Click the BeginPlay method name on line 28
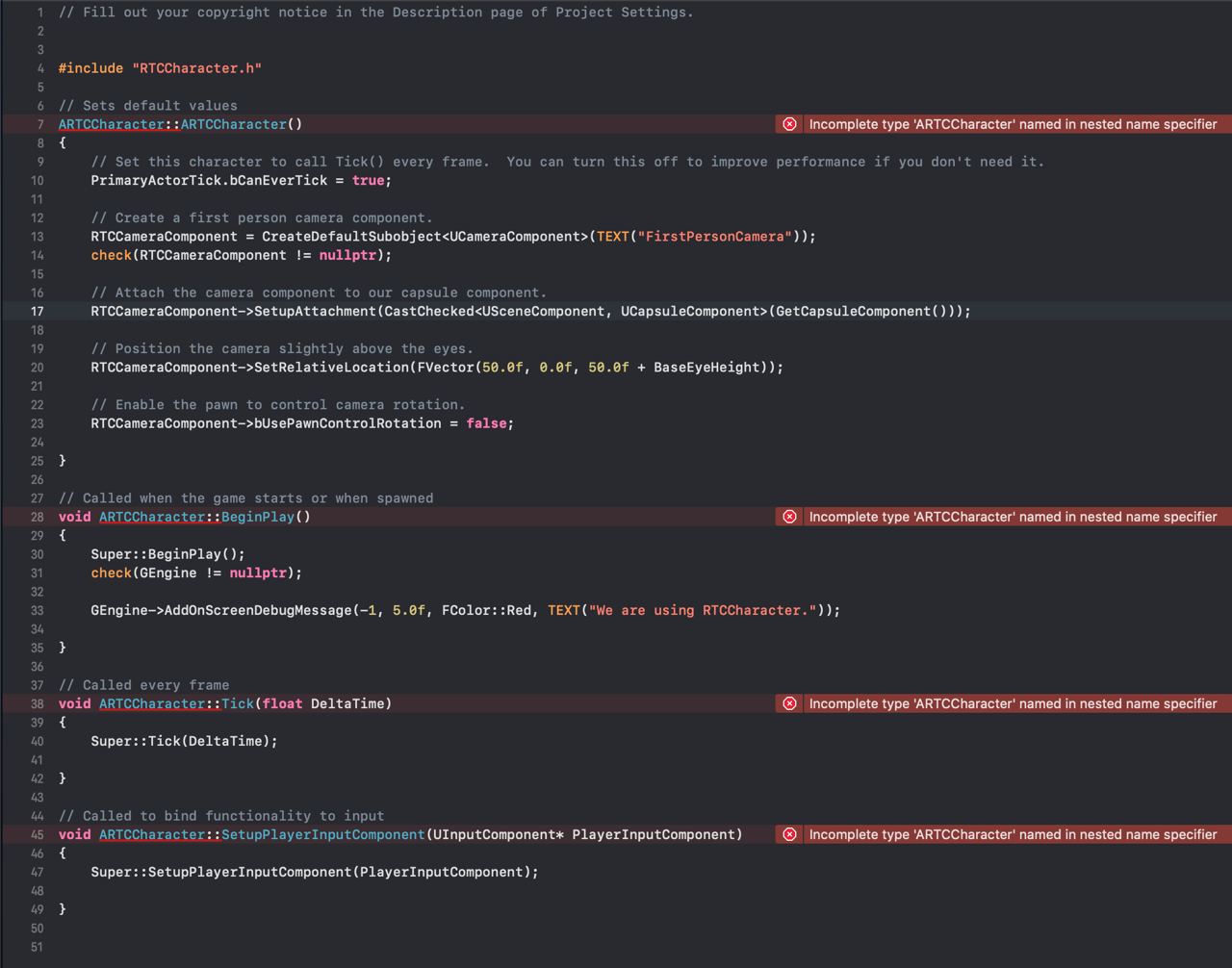 (x=258, y=517)
